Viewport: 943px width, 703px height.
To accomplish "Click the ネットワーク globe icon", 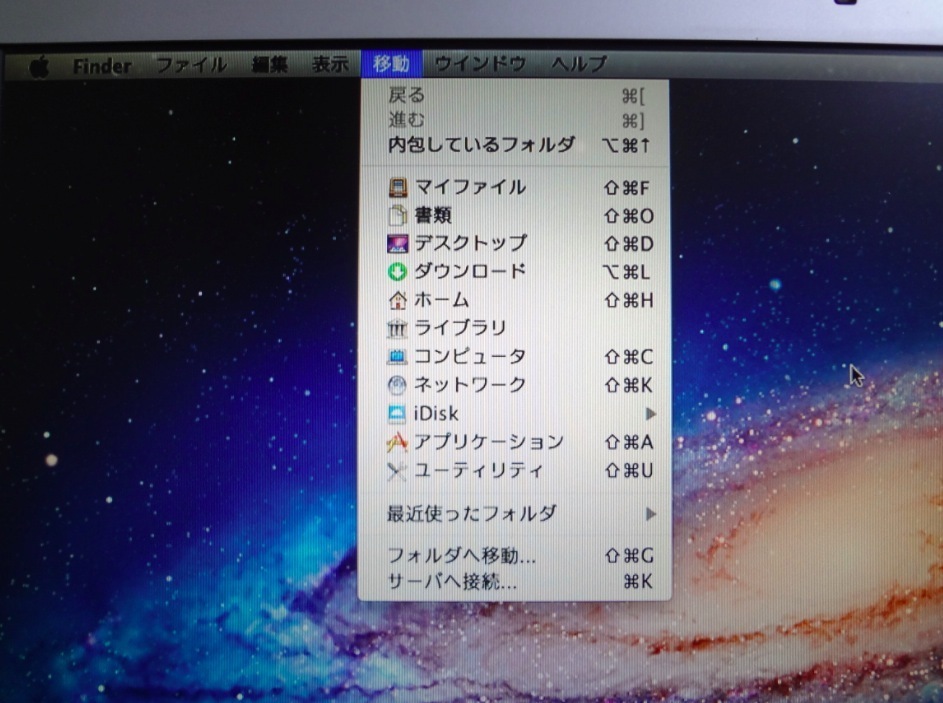I will point(398,385).
